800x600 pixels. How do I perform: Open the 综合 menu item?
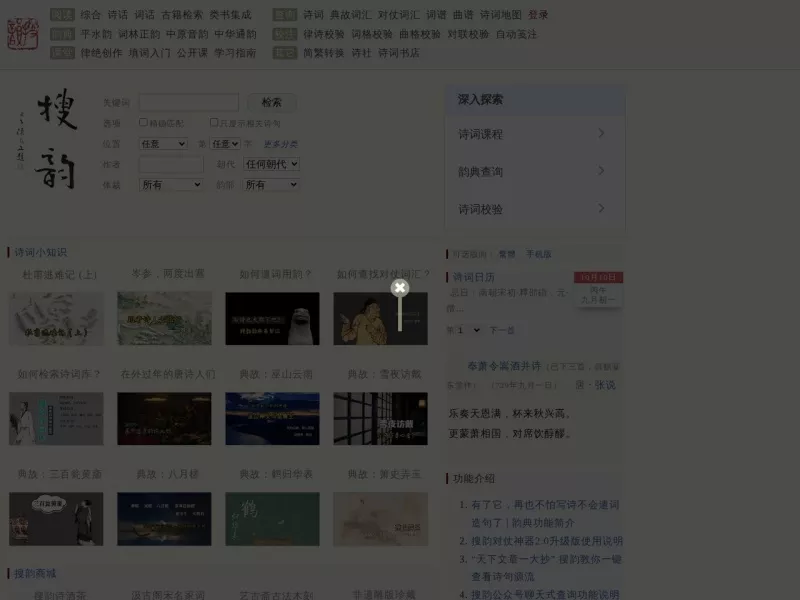(x=91, y=15)
